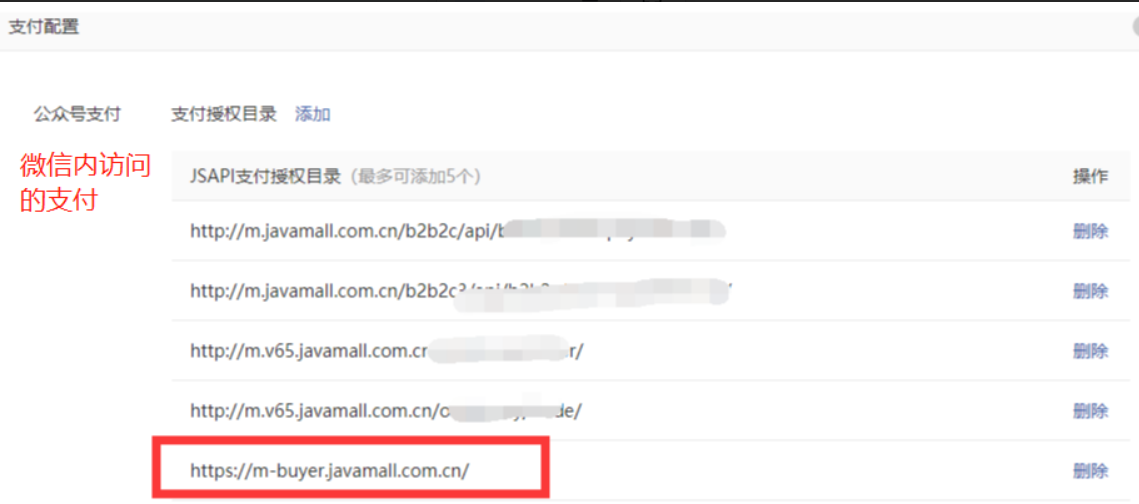Click the gray circle icon at window corner
The image size is (1139, 504).
[1133, 27]
